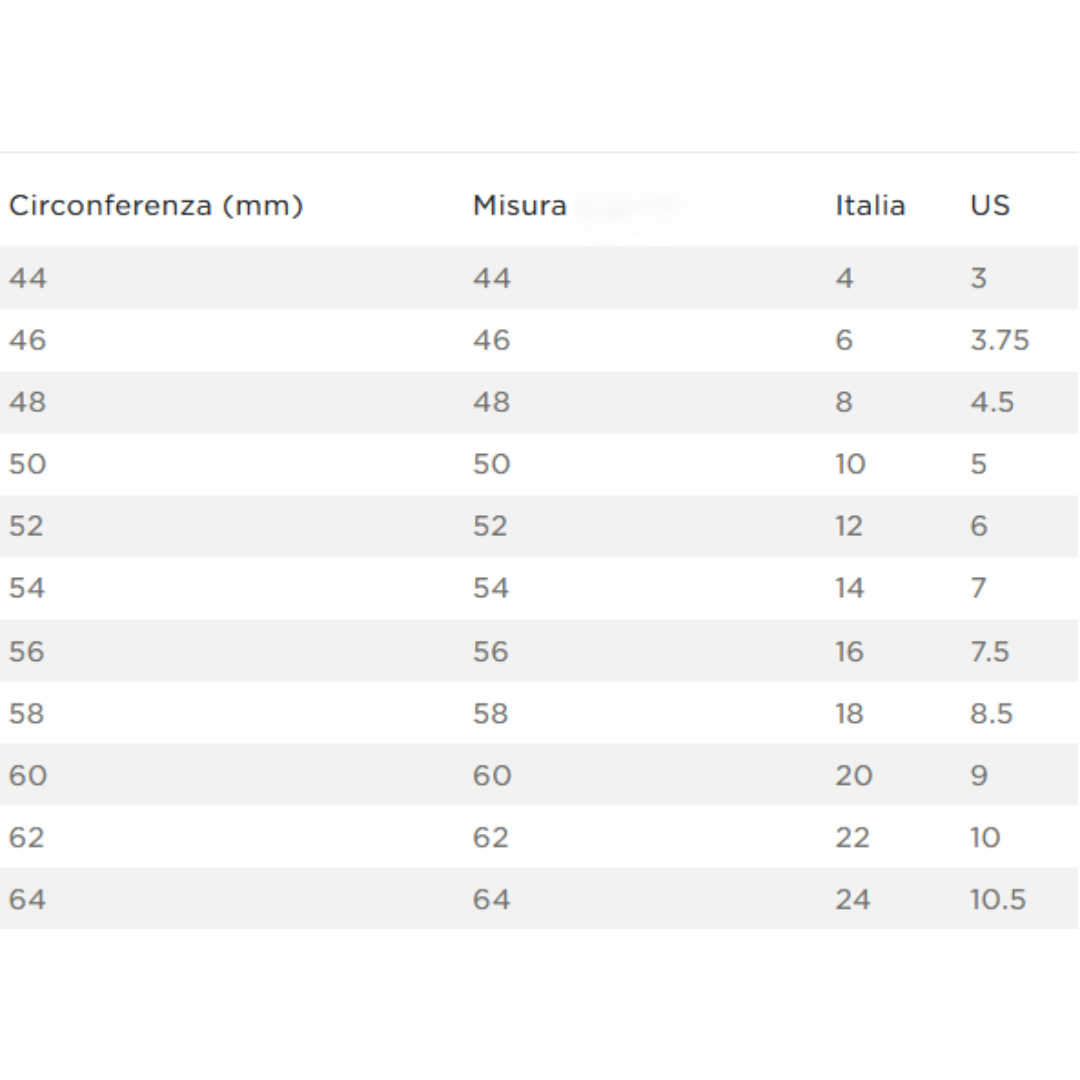Screen dimensions: 1080x1080
Task: Click US size 7.5 value
Action: [x=989, y=652]
